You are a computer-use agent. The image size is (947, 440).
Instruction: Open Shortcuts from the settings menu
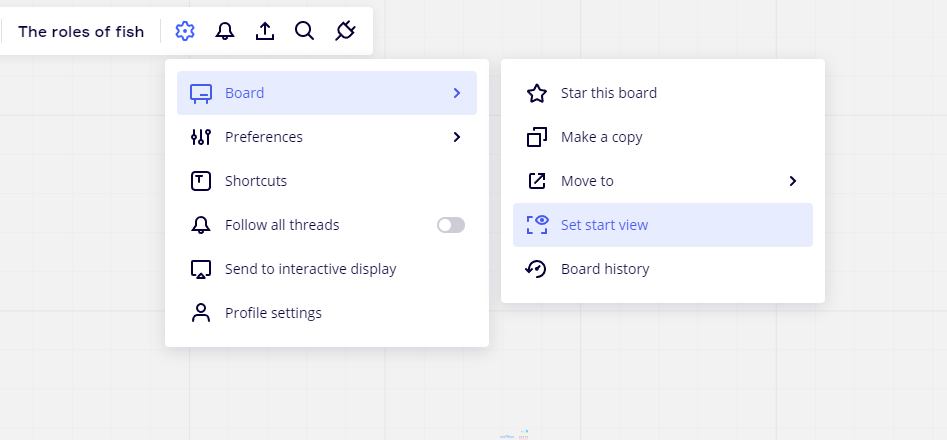256,181
